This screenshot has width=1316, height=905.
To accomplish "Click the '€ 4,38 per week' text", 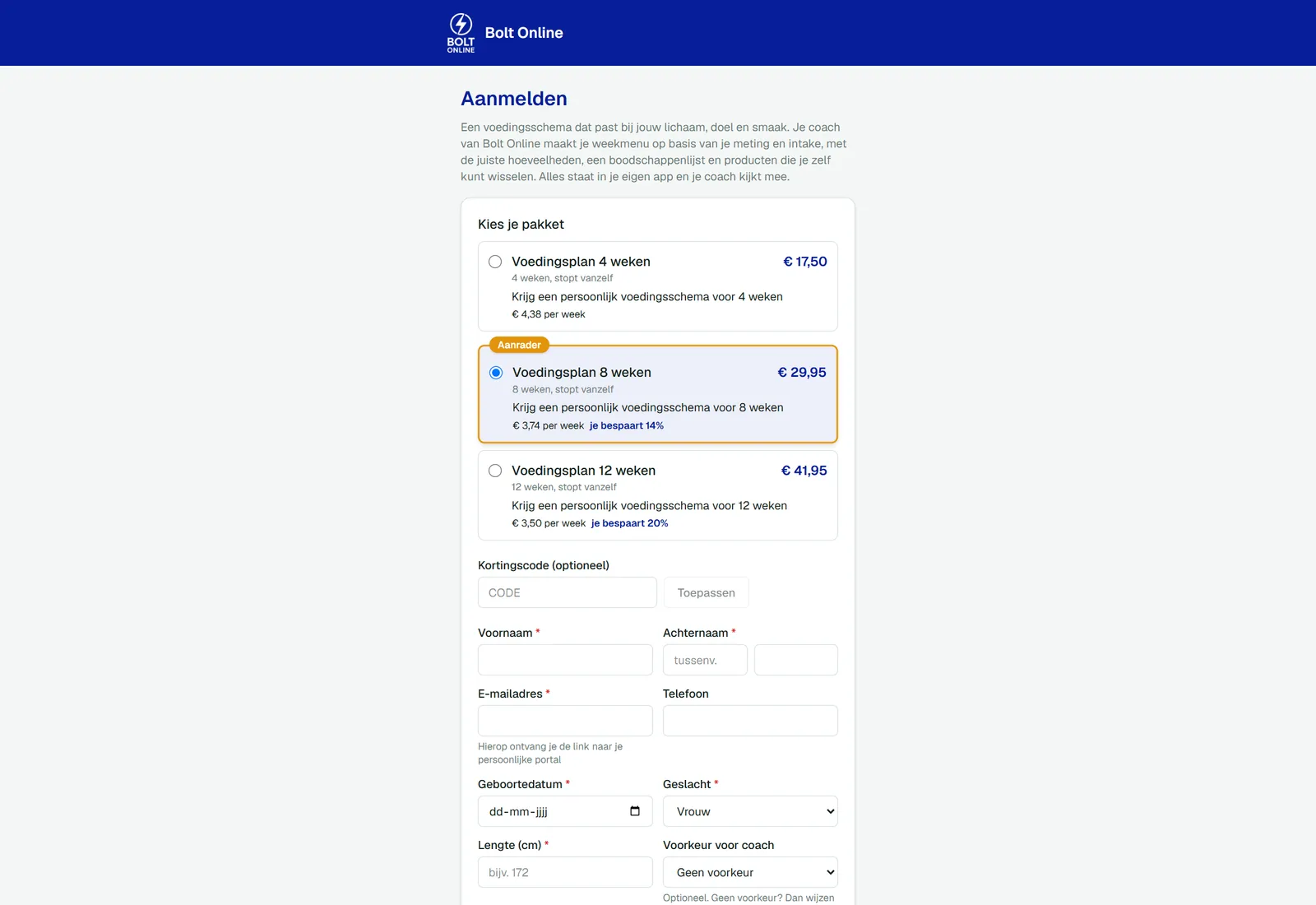I will pyautogui.click(x=549, y=314).
